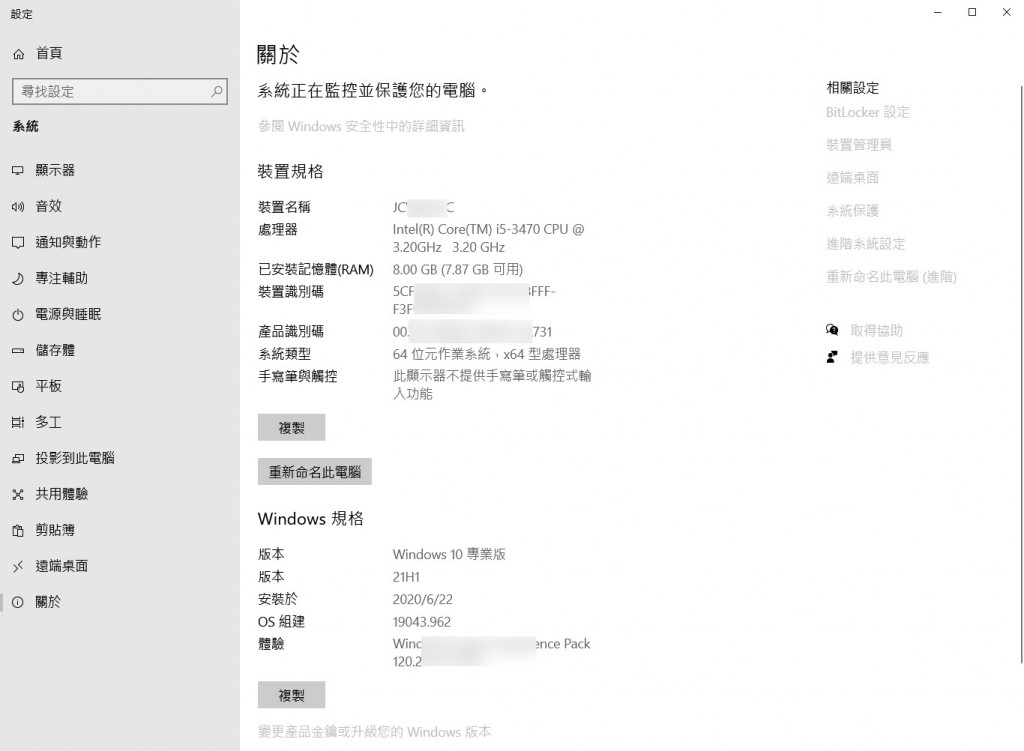Screen dimensions: 1024x751
Task: Click 重新命名此電腦 (進階) link
Action: click(x=891, y=277)
